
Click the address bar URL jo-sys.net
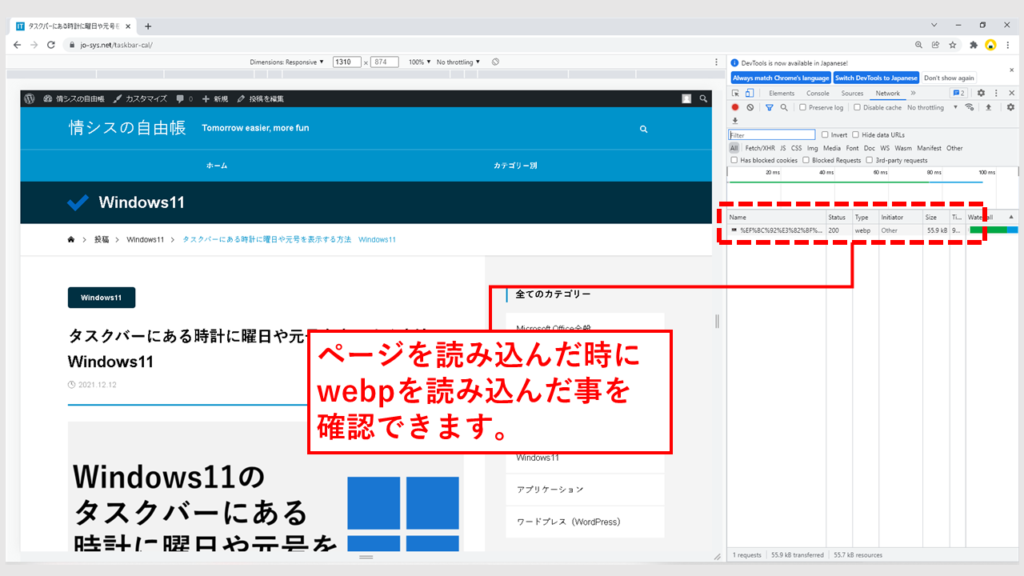click(116, 45)
